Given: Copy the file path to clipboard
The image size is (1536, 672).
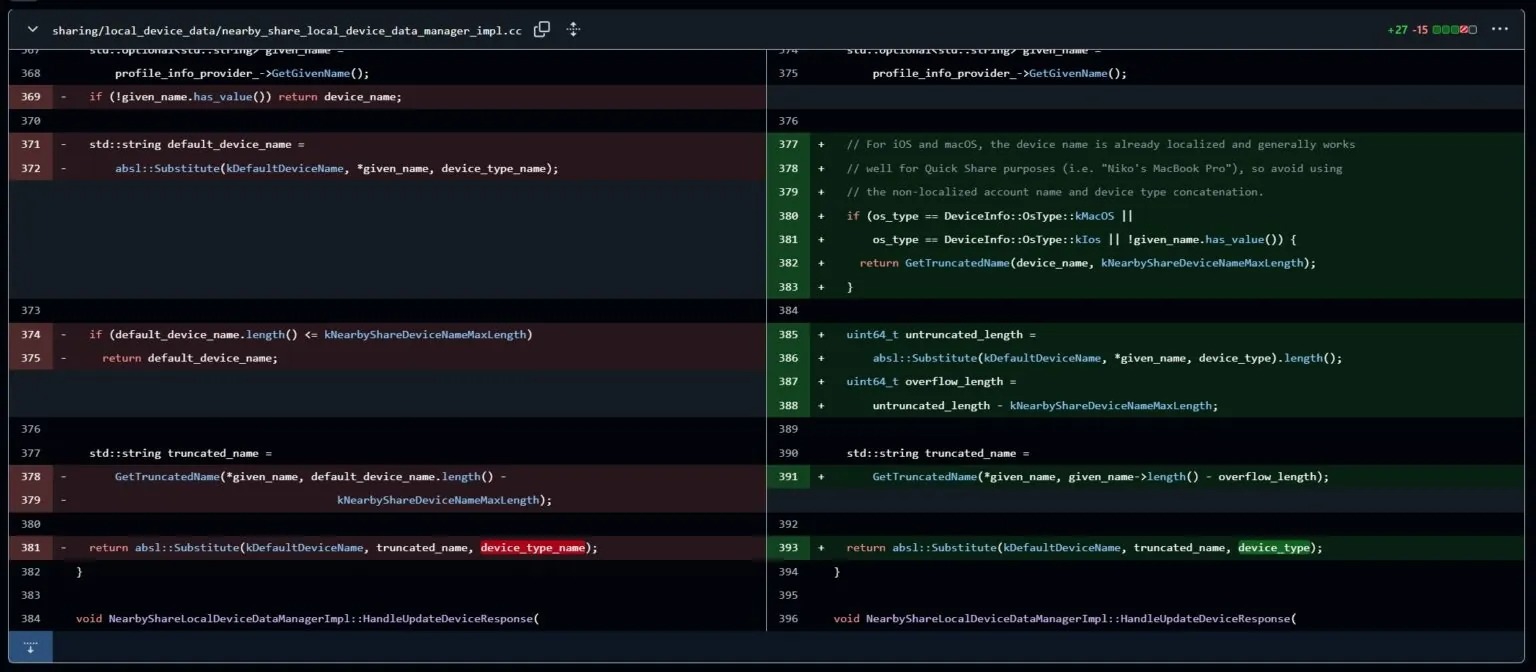Looking at the screenshot, I should [542, 30].
